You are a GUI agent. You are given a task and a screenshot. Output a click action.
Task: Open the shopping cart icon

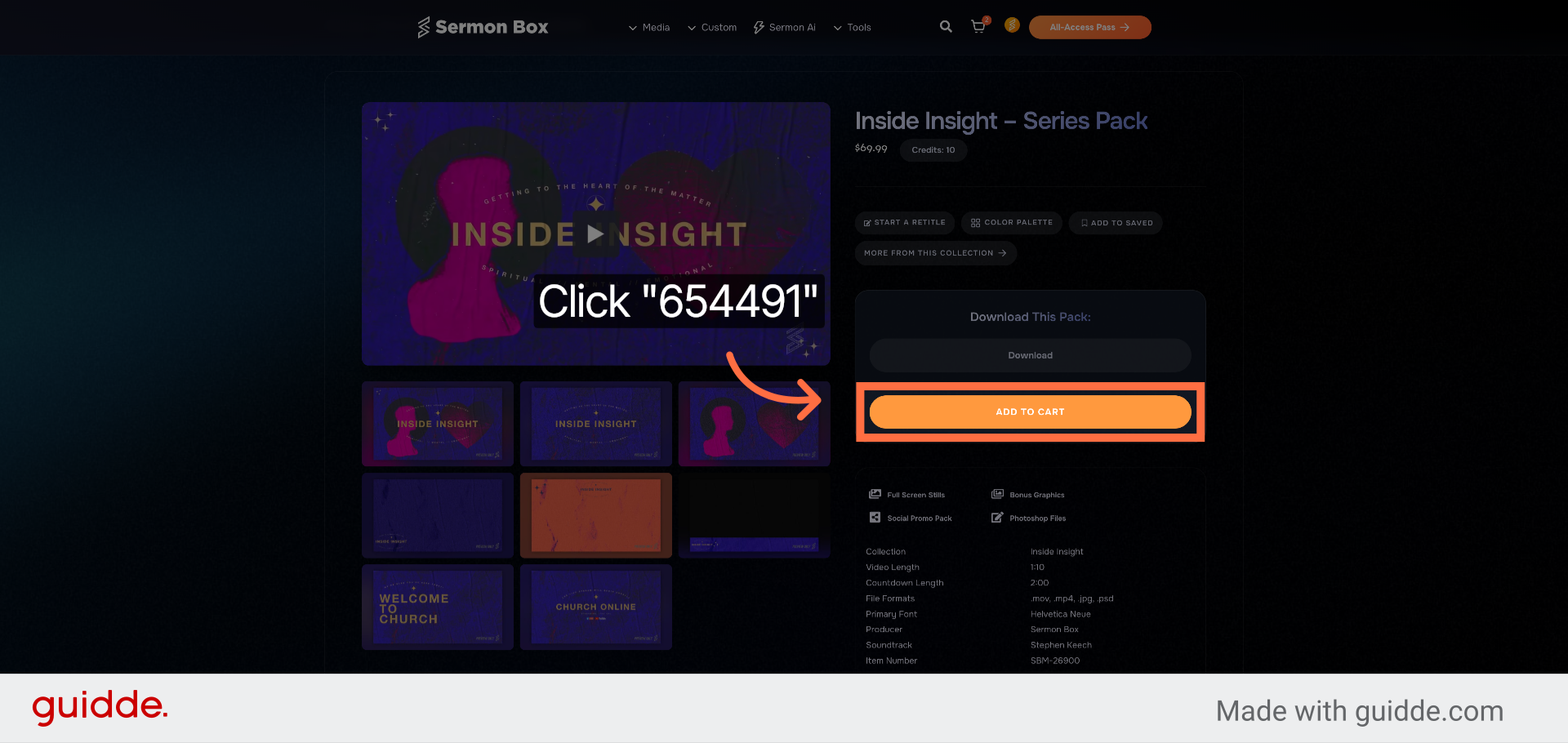point(978,27)
